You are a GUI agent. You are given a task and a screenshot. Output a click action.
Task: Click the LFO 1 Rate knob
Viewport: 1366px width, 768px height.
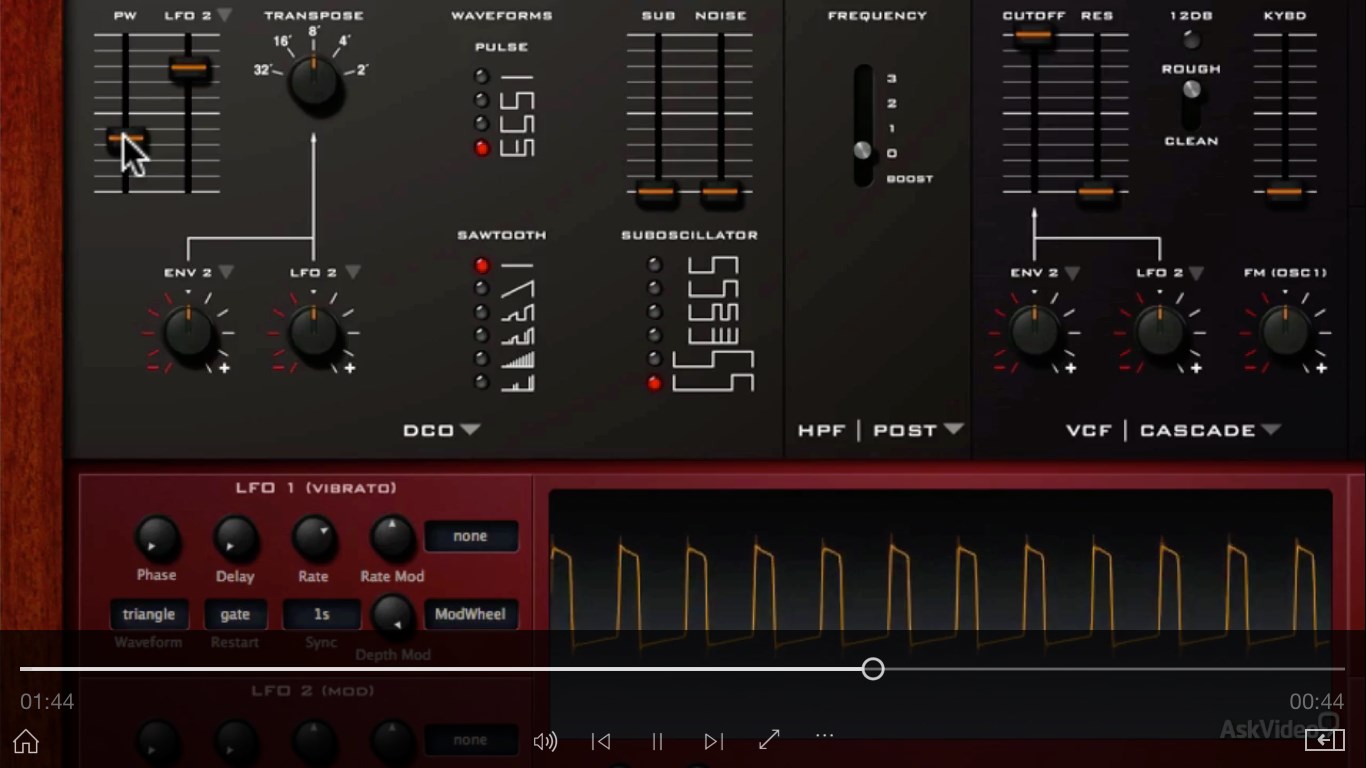(313, 539)
